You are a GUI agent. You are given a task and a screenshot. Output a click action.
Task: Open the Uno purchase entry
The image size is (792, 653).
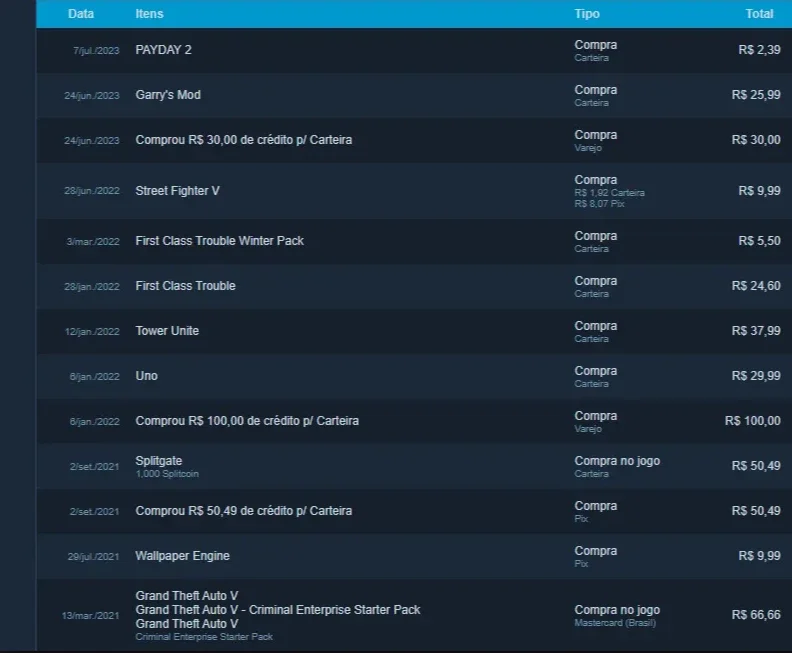[x=414, y=376]
